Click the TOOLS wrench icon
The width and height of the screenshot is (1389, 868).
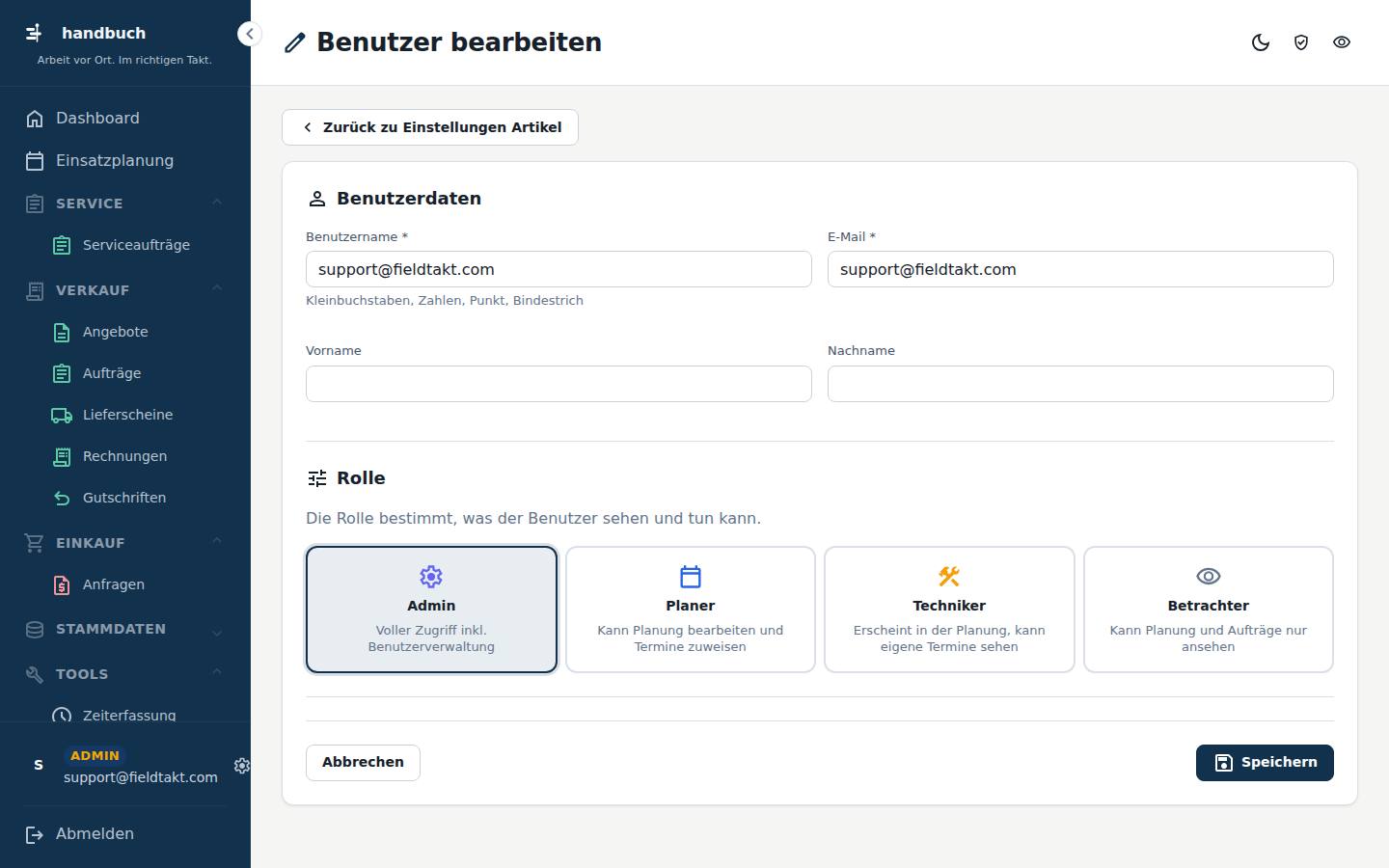pyautogui.click(x=35, y=674)
